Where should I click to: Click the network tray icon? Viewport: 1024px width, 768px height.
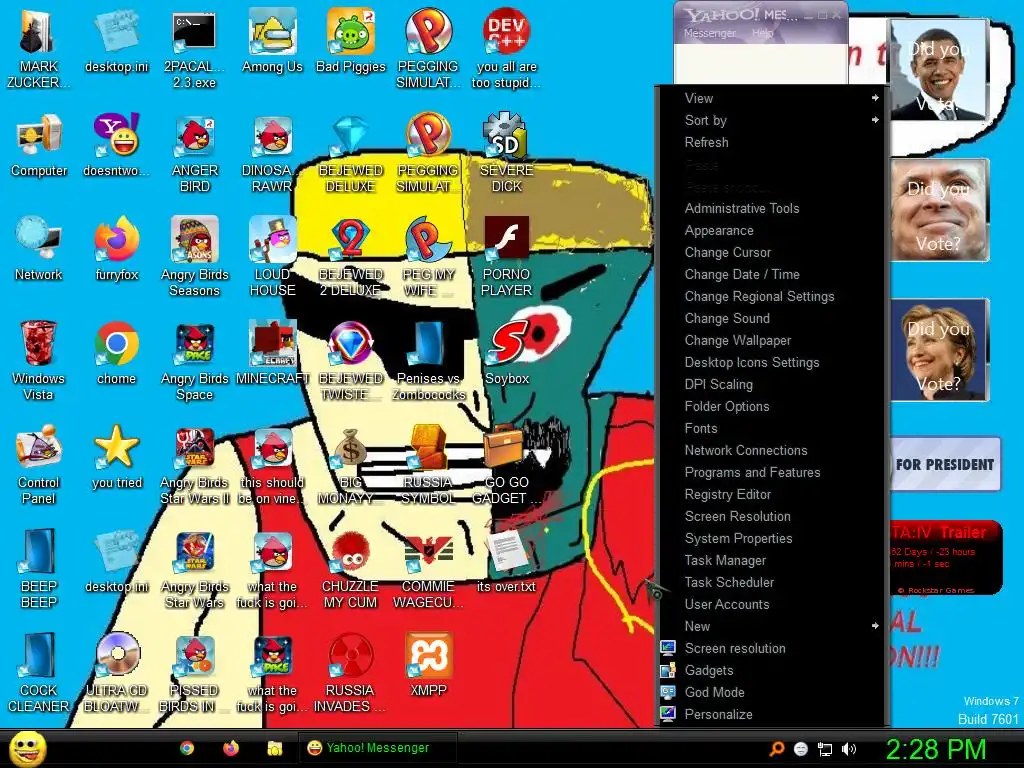pos(825,749)
